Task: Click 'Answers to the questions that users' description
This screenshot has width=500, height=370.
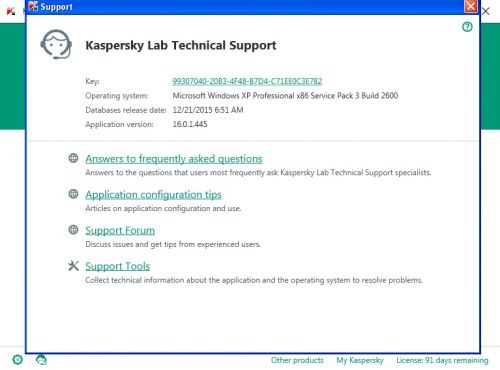Action: coord(258,172)
